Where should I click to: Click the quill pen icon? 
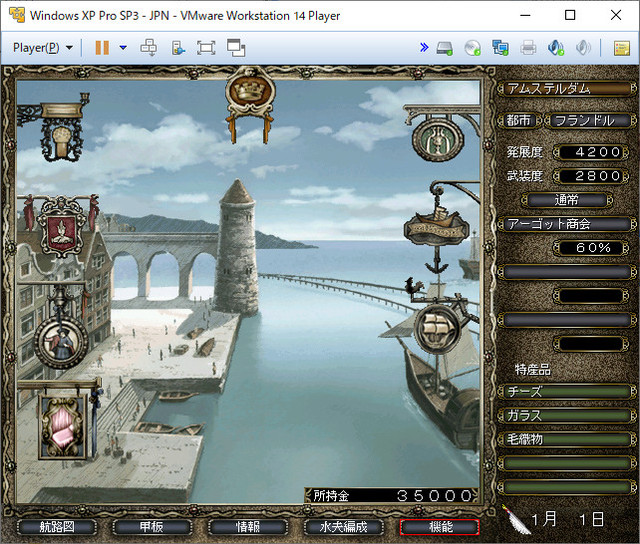click(x=516, y=519)
